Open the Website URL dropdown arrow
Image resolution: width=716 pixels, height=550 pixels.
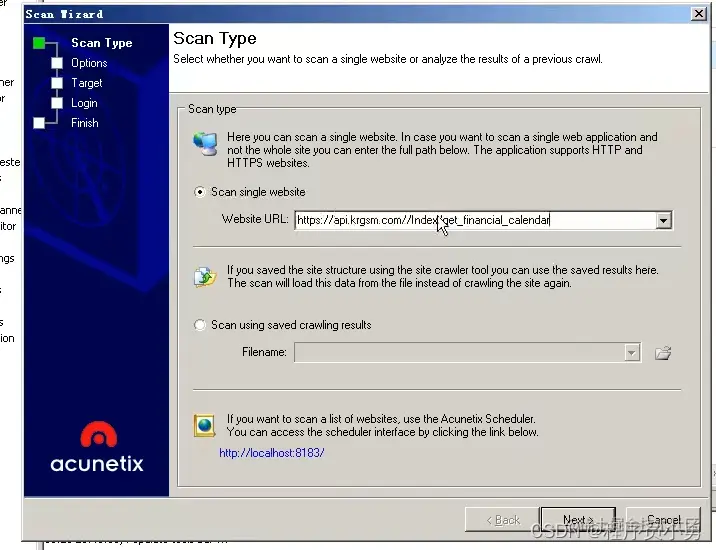tap(663, 220)
